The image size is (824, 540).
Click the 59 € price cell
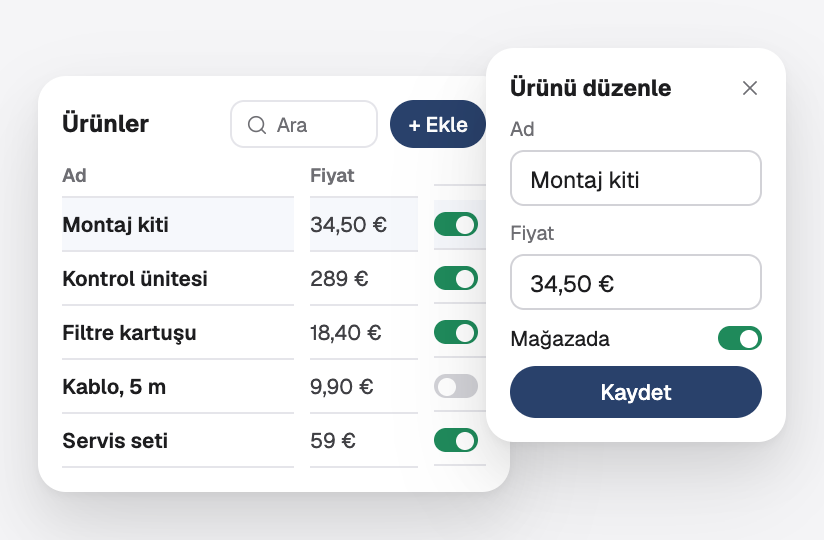tap(333, 441)
